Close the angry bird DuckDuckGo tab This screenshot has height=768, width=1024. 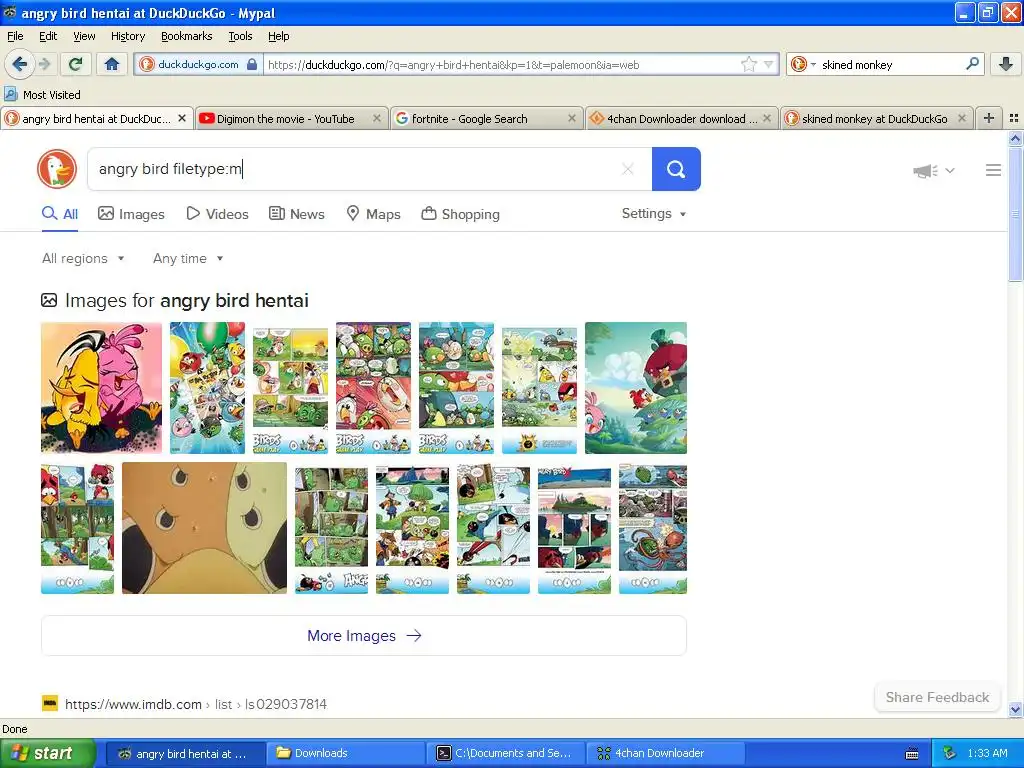(x=182, y=118)
